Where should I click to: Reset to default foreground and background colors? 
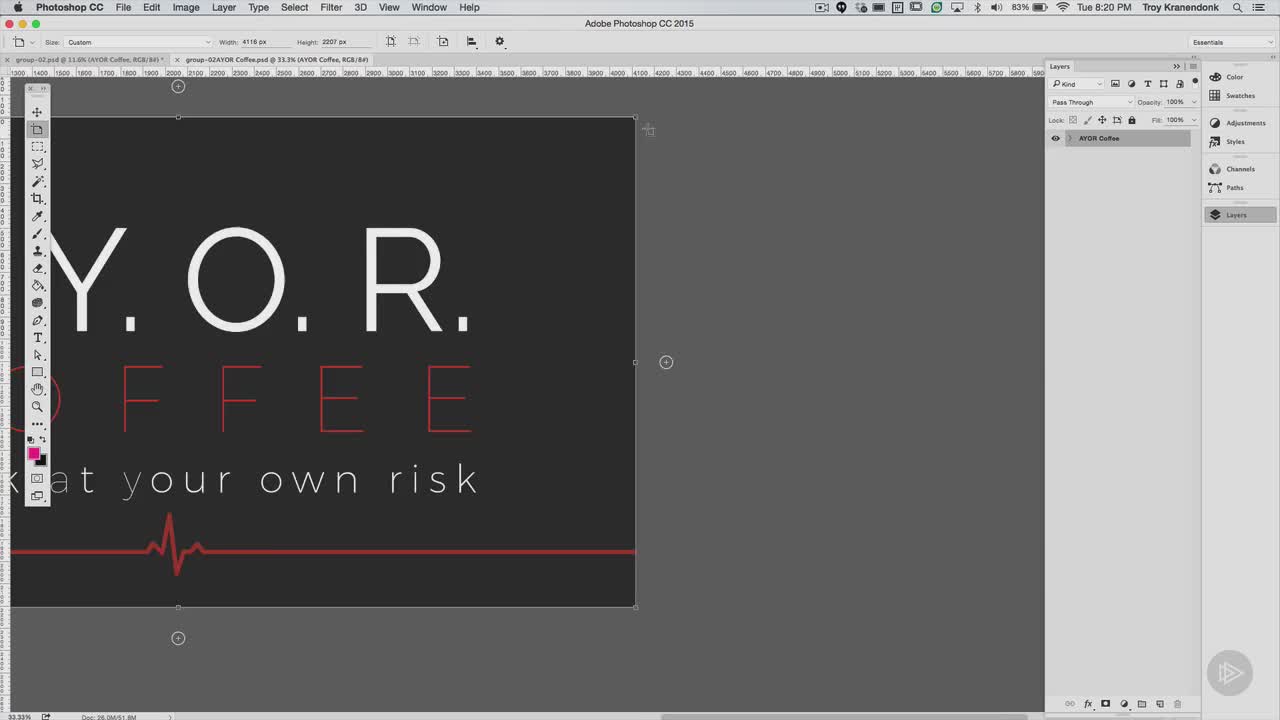(x=30, y=440)
